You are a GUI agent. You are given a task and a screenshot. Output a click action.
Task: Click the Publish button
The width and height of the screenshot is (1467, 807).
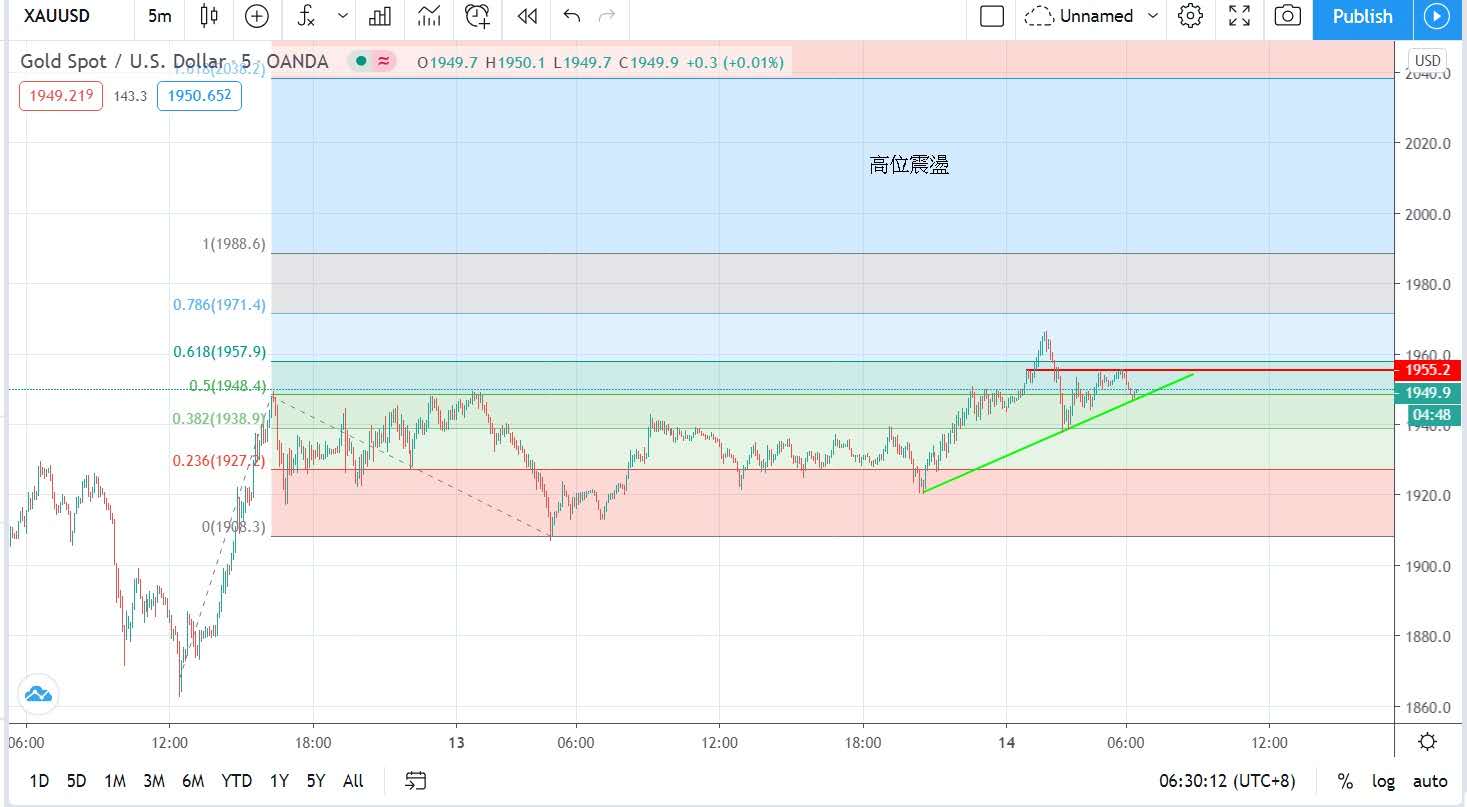[x=1362, y=16]
